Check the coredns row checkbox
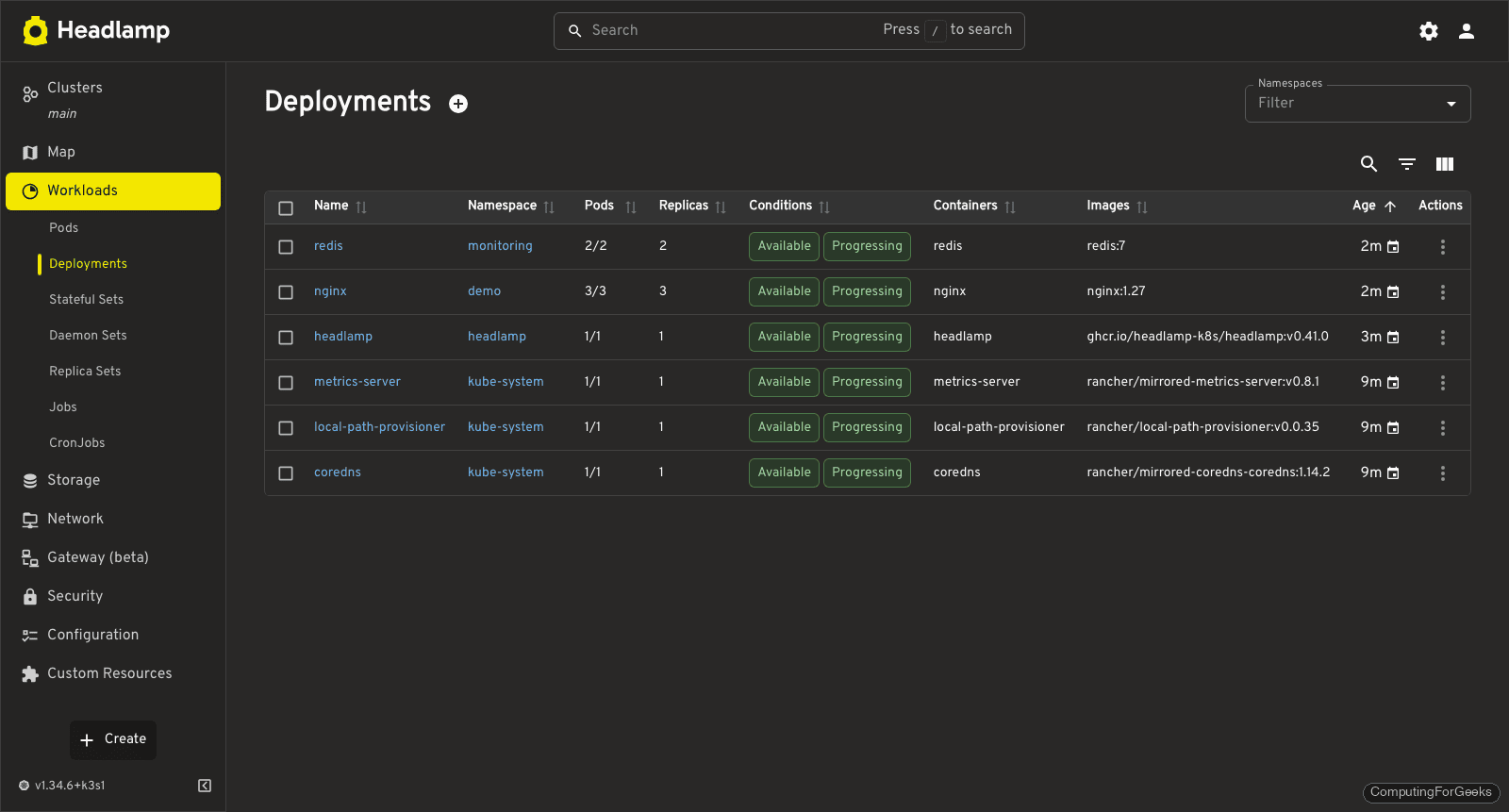 click(286, 473)
